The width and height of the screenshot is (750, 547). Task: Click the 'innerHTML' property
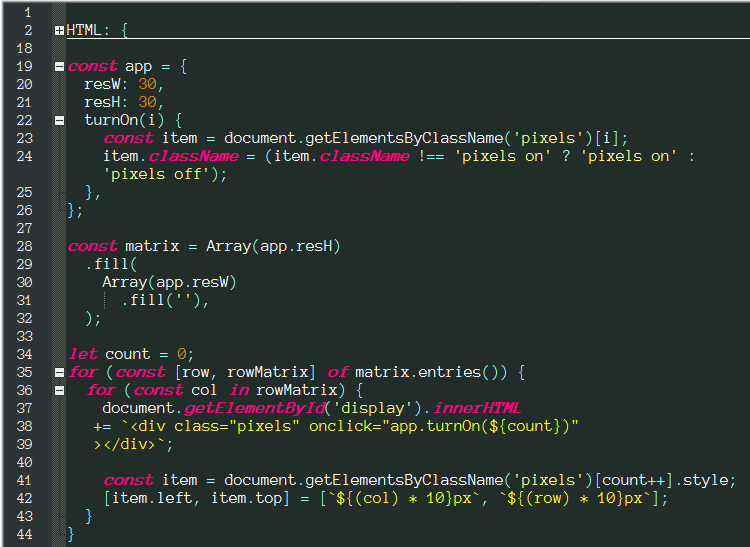point(477,408)
